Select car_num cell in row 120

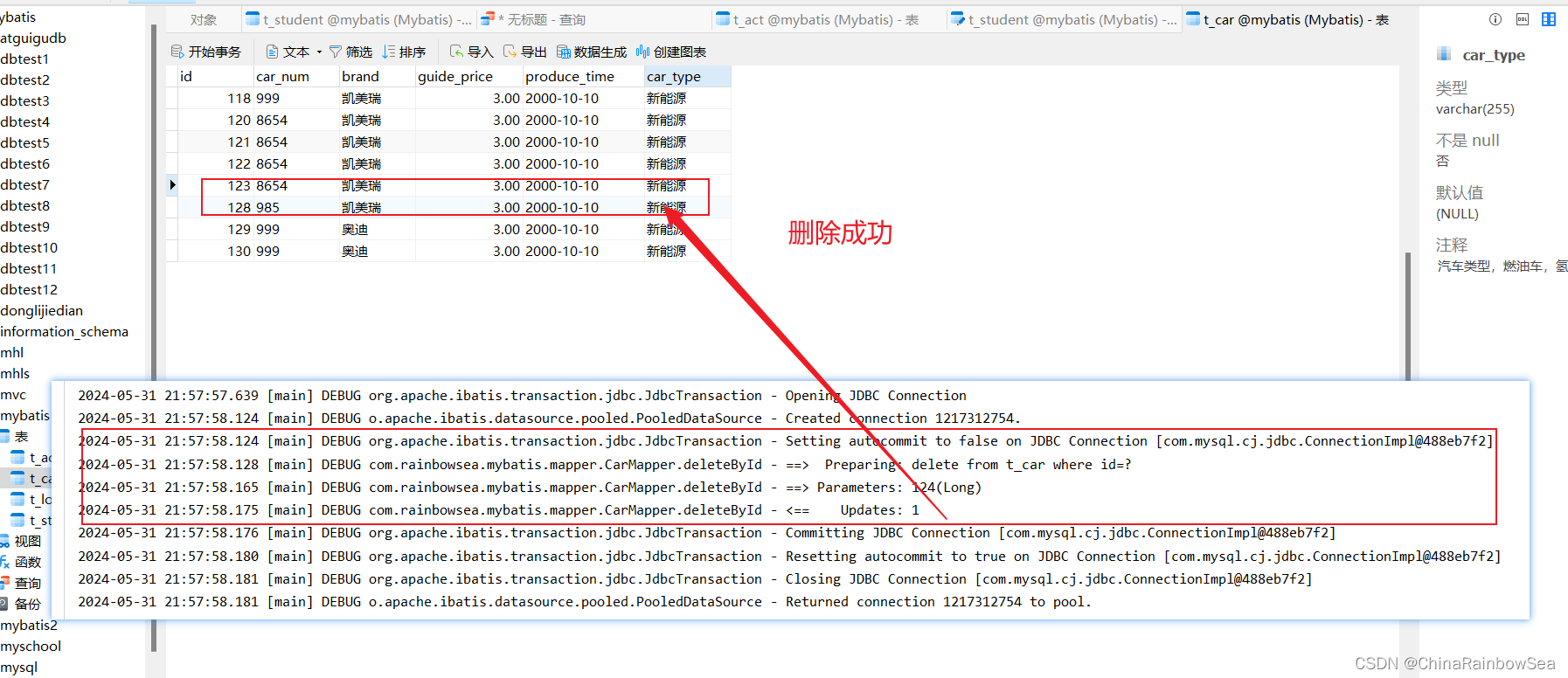296,121
